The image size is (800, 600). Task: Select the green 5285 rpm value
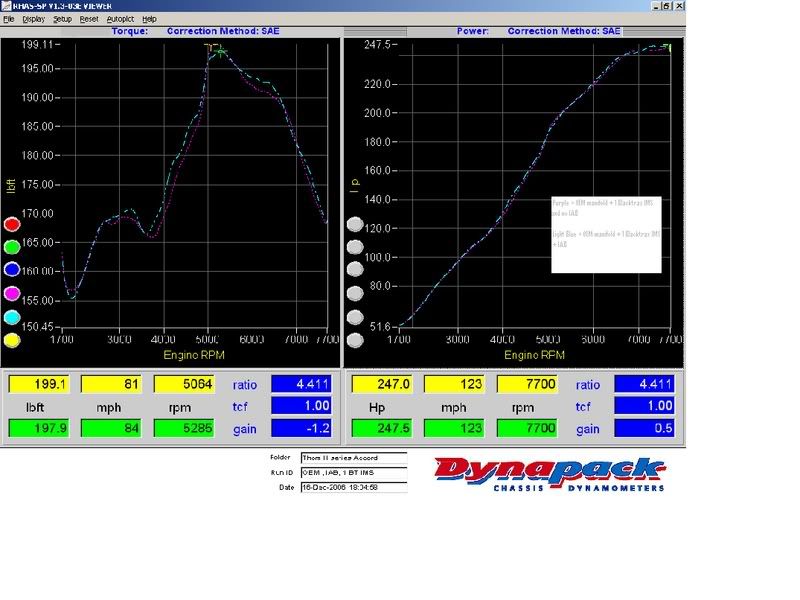[184, 428]
